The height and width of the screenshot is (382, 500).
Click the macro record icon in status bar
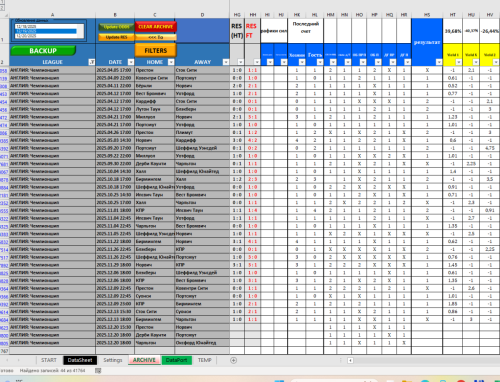pos(98,371)
